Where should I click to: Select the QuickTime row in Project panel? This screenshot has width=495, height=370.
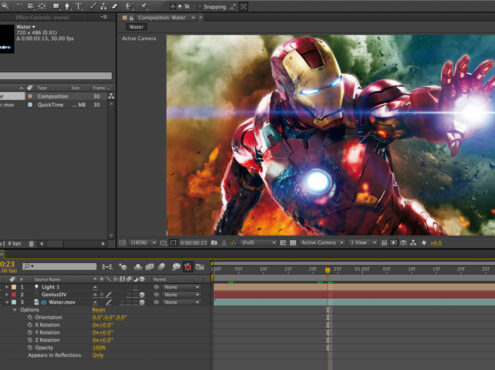[53, 105]
